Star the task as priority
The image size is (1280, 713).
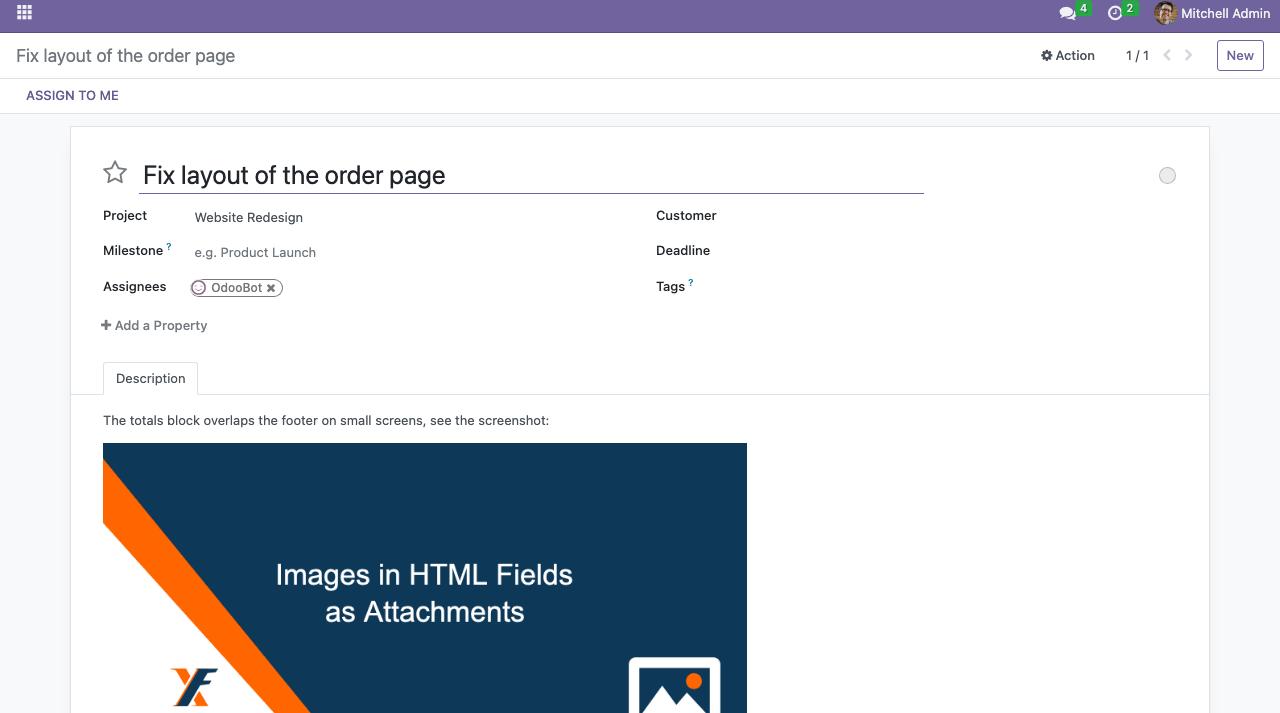[x=115, y=173]
